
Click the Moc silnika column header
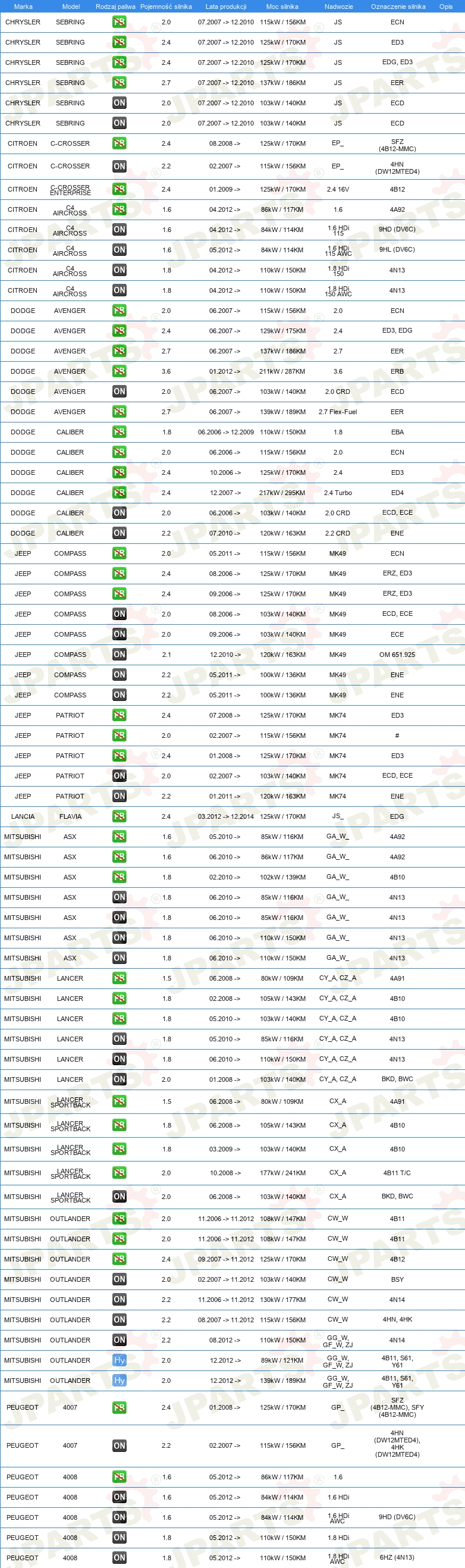tap(282, 7)
